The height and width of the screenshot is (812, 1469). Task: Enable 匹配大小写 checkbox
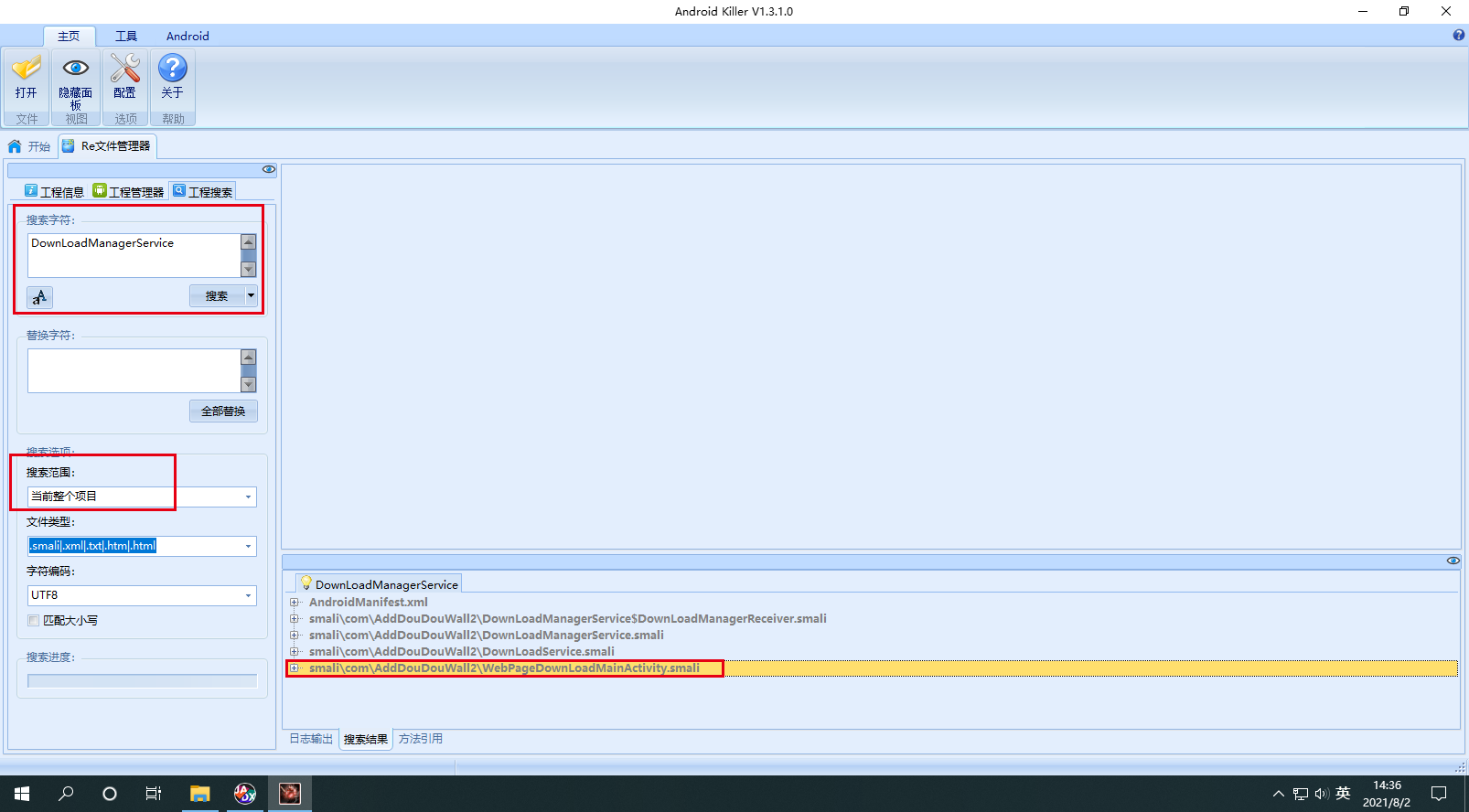(34, 620)
